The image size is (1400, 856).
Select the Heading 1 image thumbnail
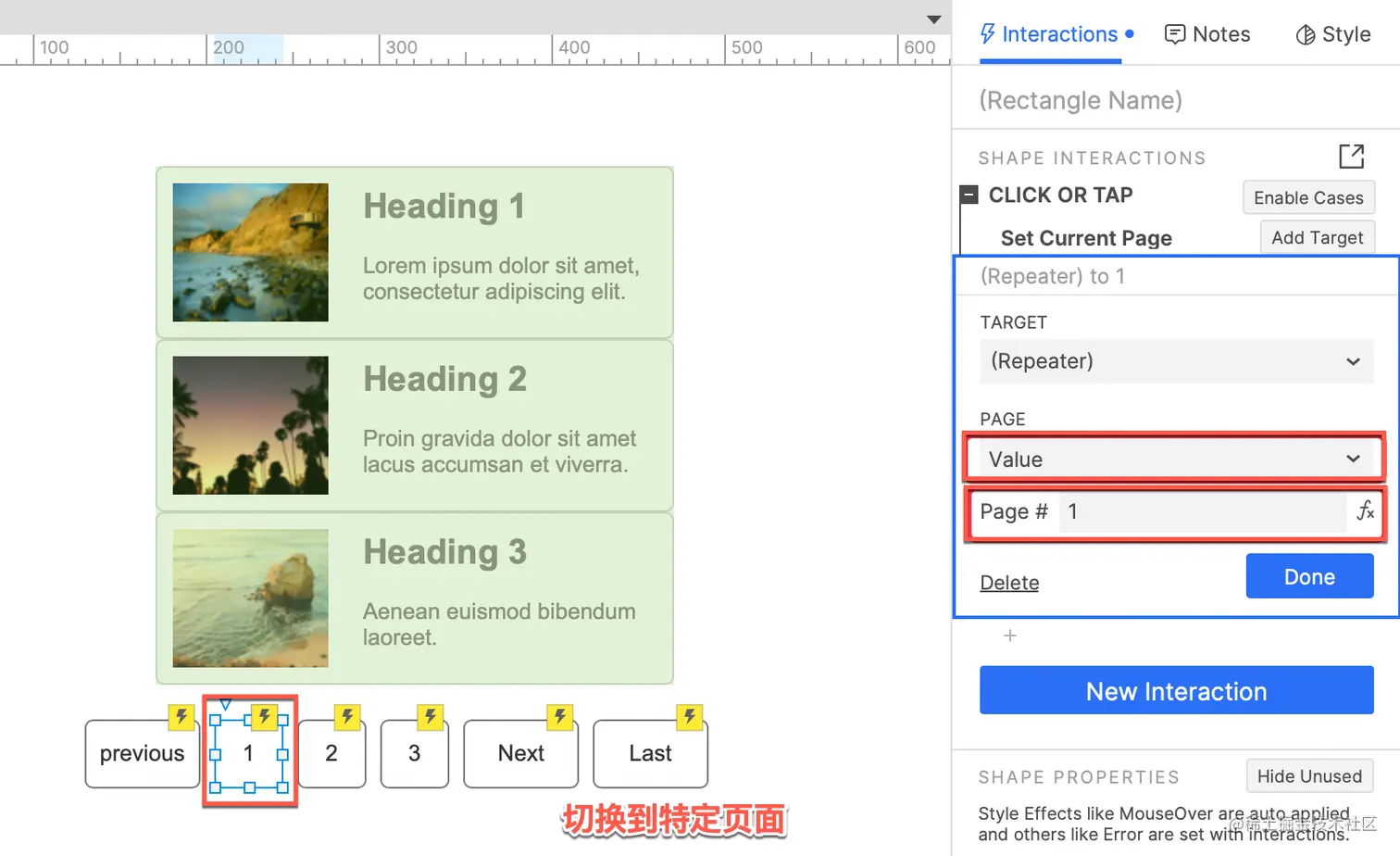pyautogui.click(x=250, y=252)
